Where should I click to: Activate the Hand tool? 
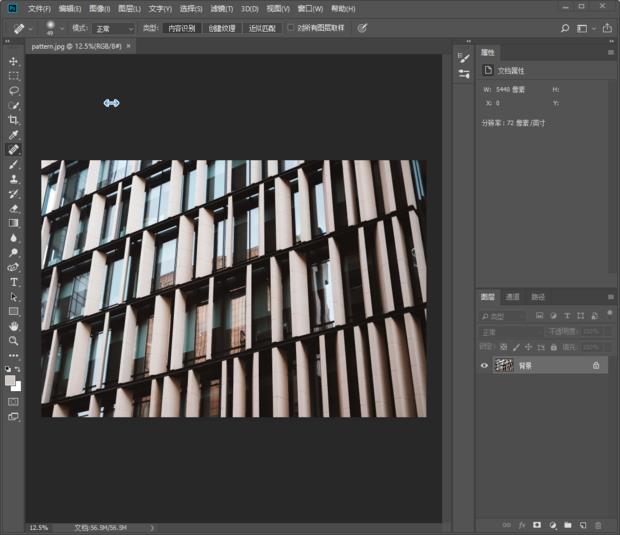click(x=14, y=326)
